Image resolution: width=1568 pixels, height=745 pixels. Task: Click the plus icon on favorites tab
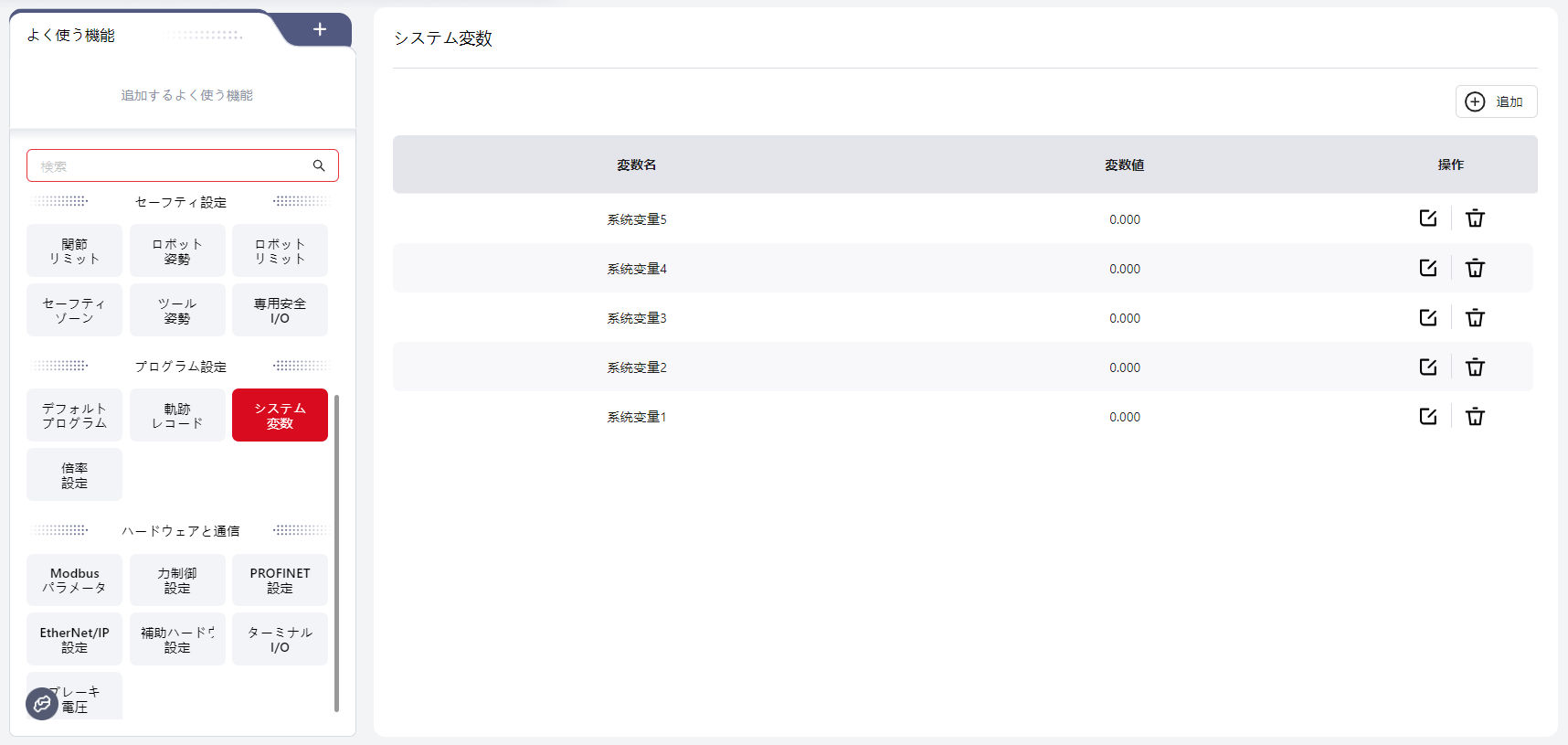[320, 29]
